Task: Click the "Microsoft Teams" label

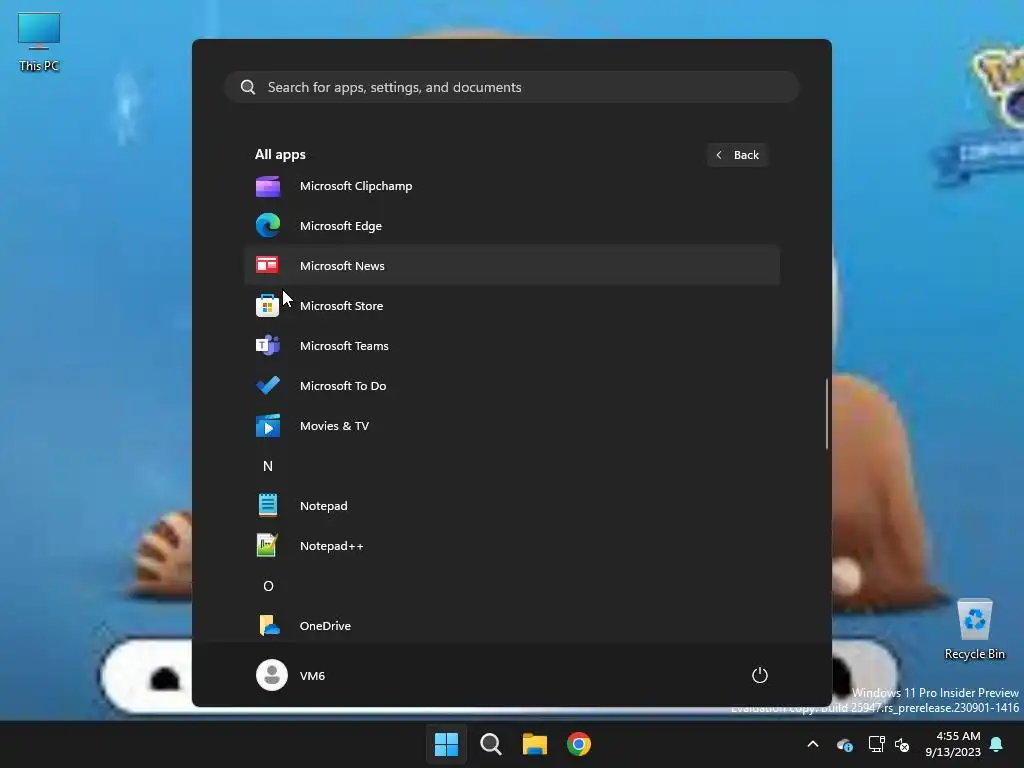Action: click(x=344, y=345)
